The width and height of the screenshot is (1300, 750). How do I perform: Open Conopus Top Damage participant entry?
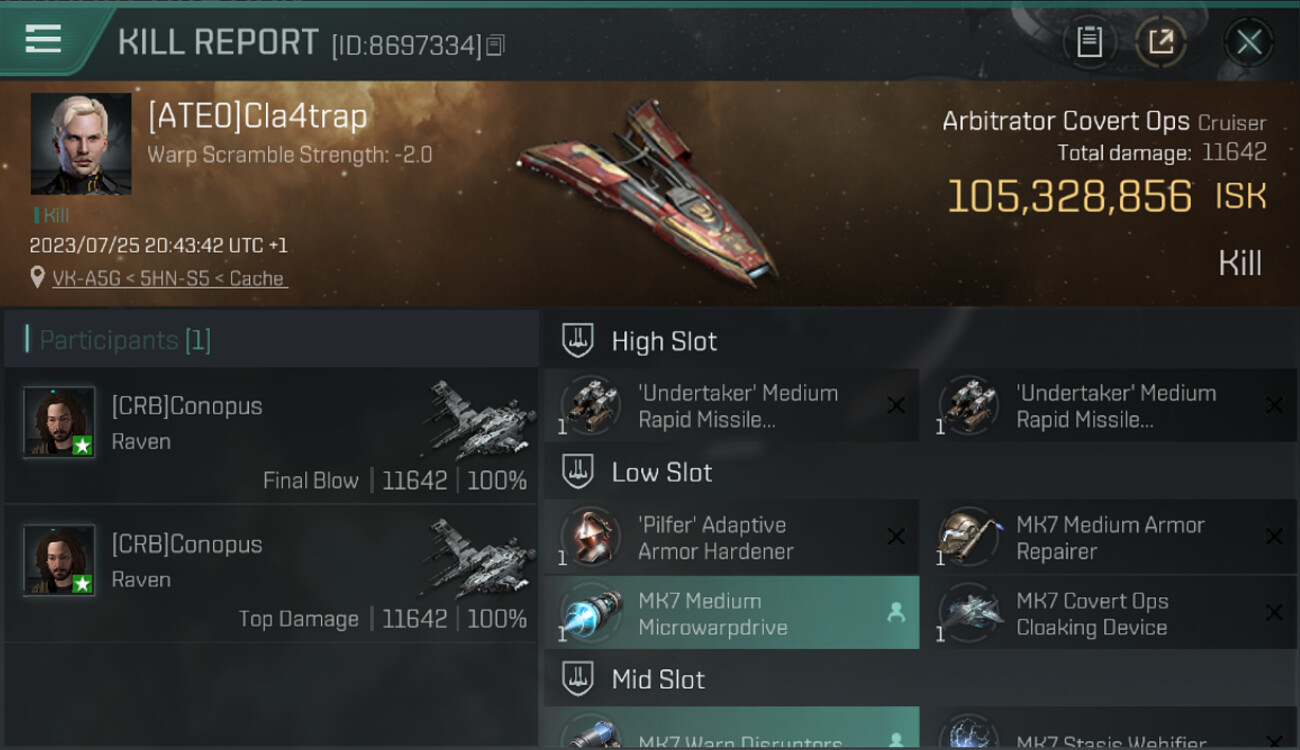point(271,573)
